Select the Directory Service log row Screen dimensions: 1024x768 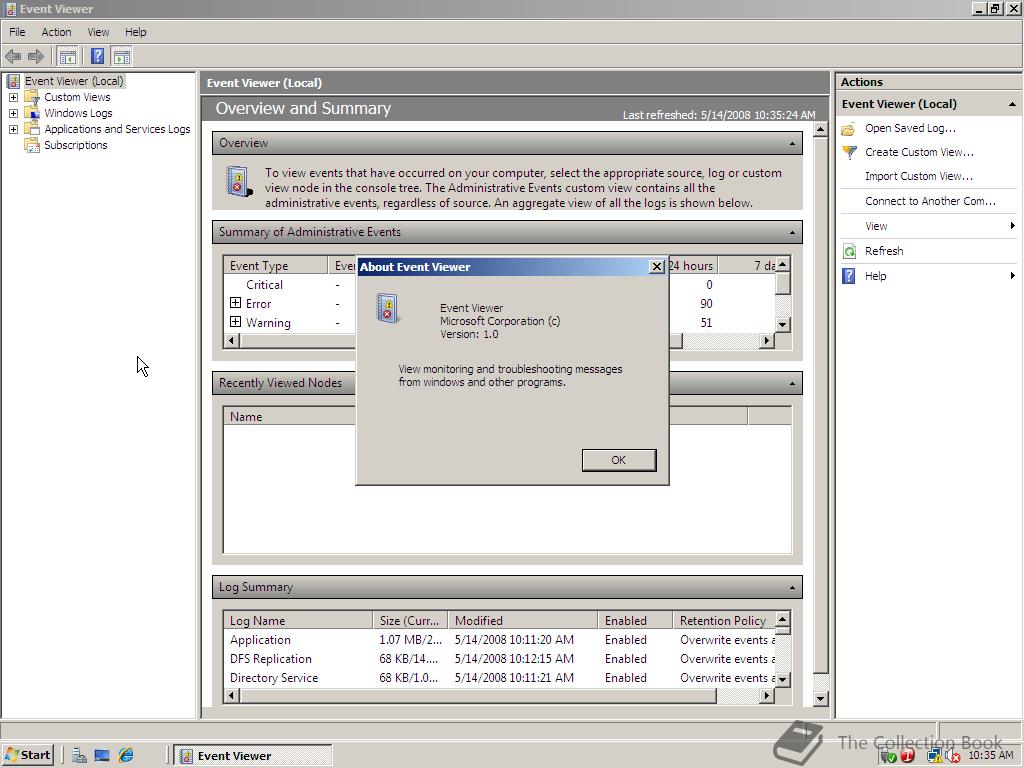pos(499,678)
